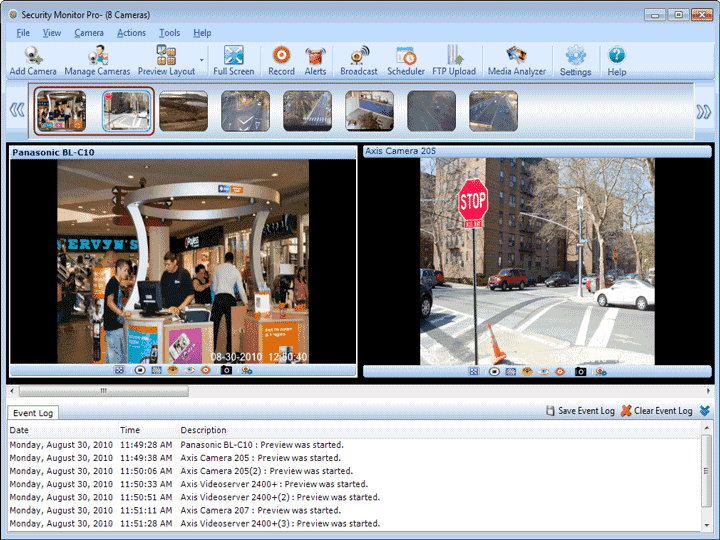Click Save Event Log
Viewport: 720px width, 540px height.
580,411
